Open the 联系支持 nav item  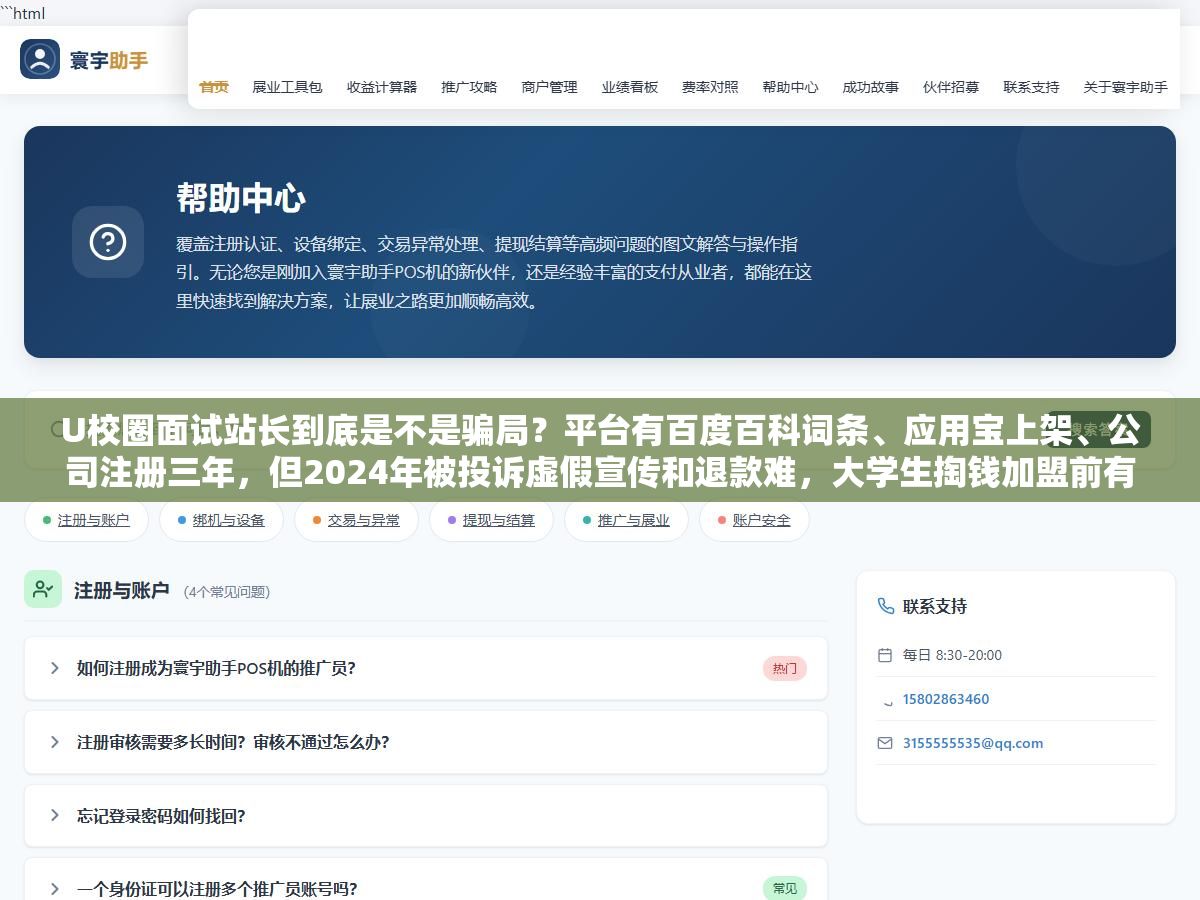[1031, 87]
